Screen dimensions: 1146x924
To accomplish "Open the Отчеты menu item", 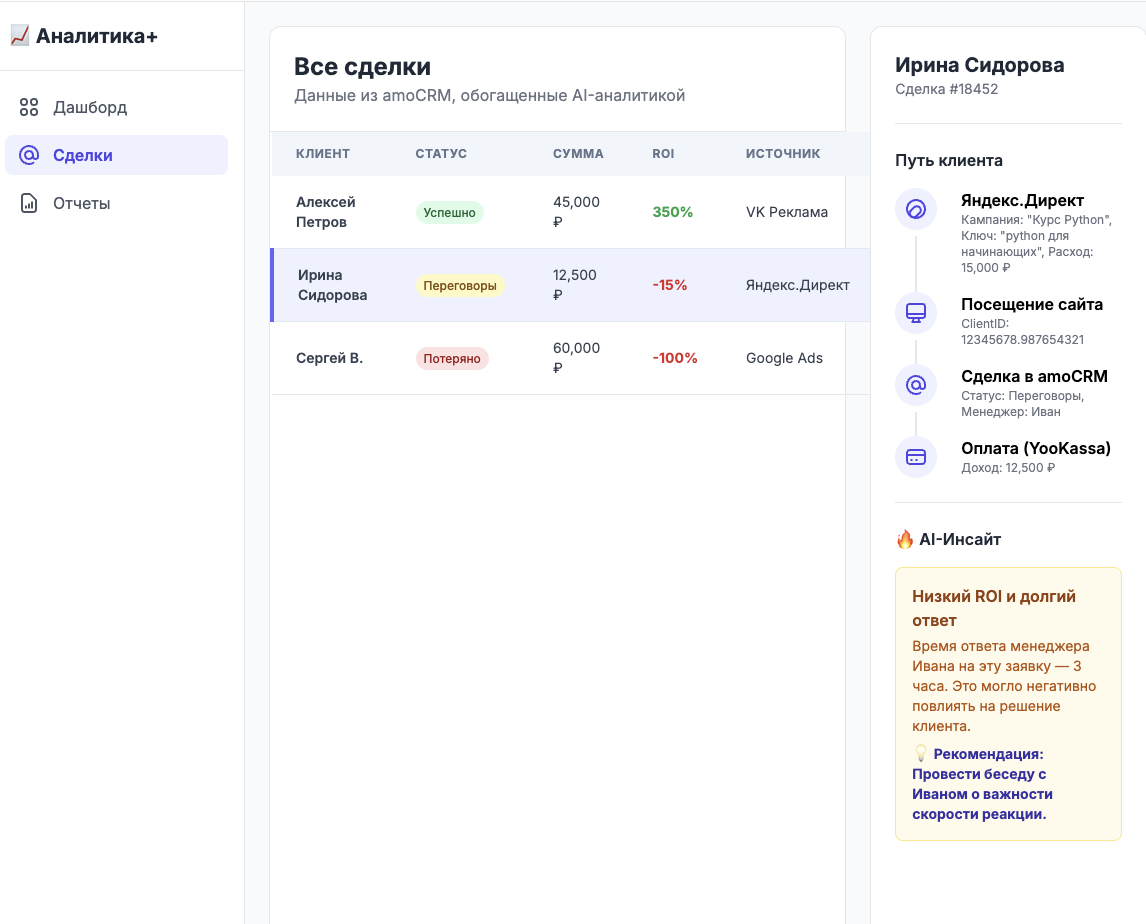I will pyautogui.click(x=81, y=203).
